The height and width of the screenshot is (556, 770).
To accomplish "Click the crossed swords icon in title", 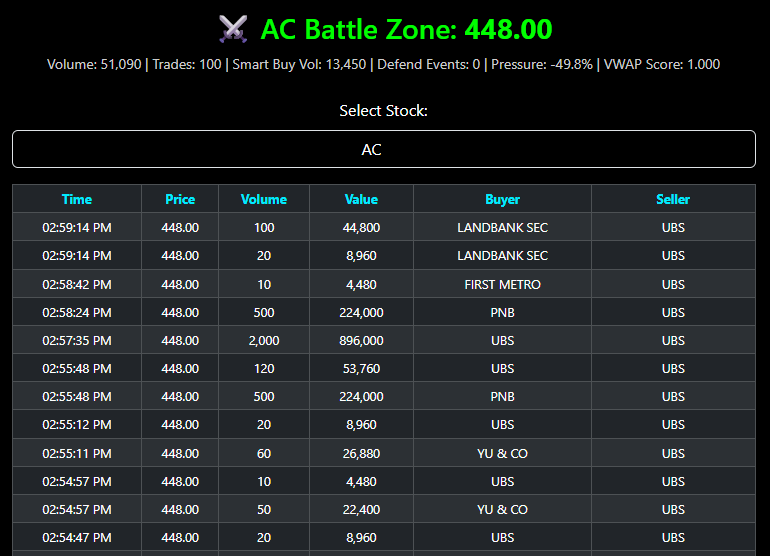I will [233, 30].
